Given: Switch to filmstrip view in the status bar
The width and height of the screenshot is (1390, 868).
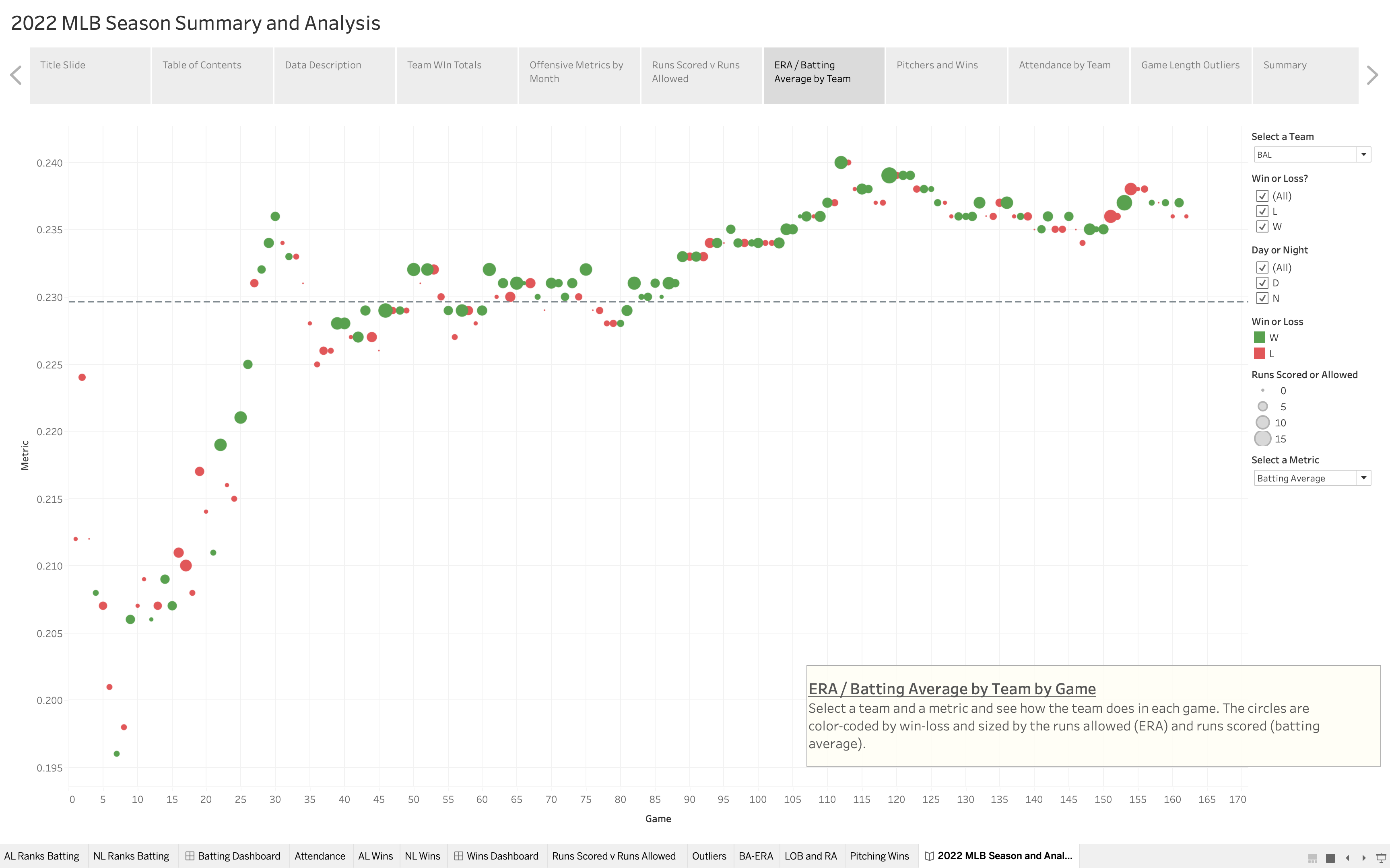Looking at the screenshot, I should click(x=1313, y=859).
